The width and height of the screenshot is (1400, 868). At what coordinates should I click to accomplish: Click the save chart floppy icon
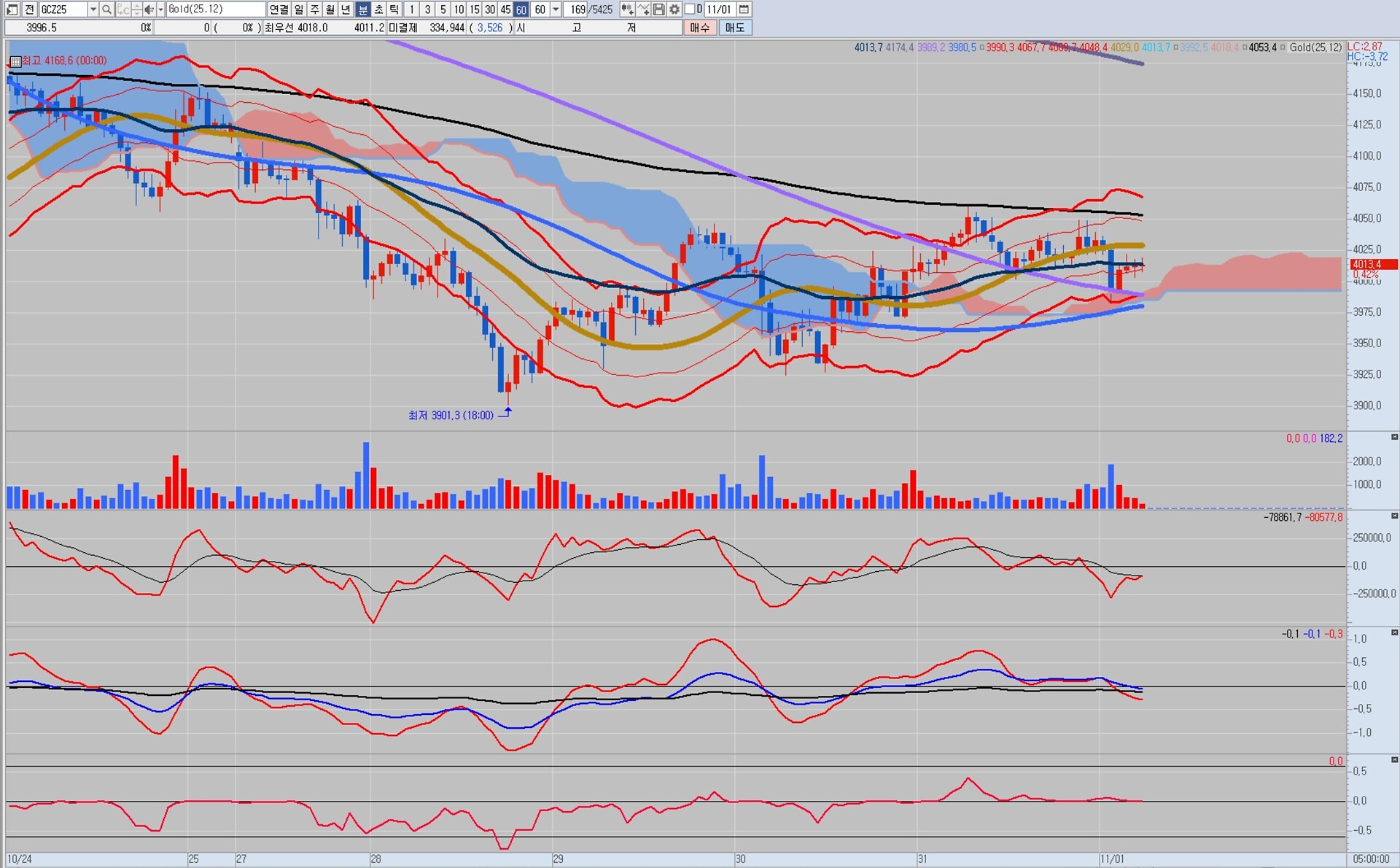pos(659,9)
